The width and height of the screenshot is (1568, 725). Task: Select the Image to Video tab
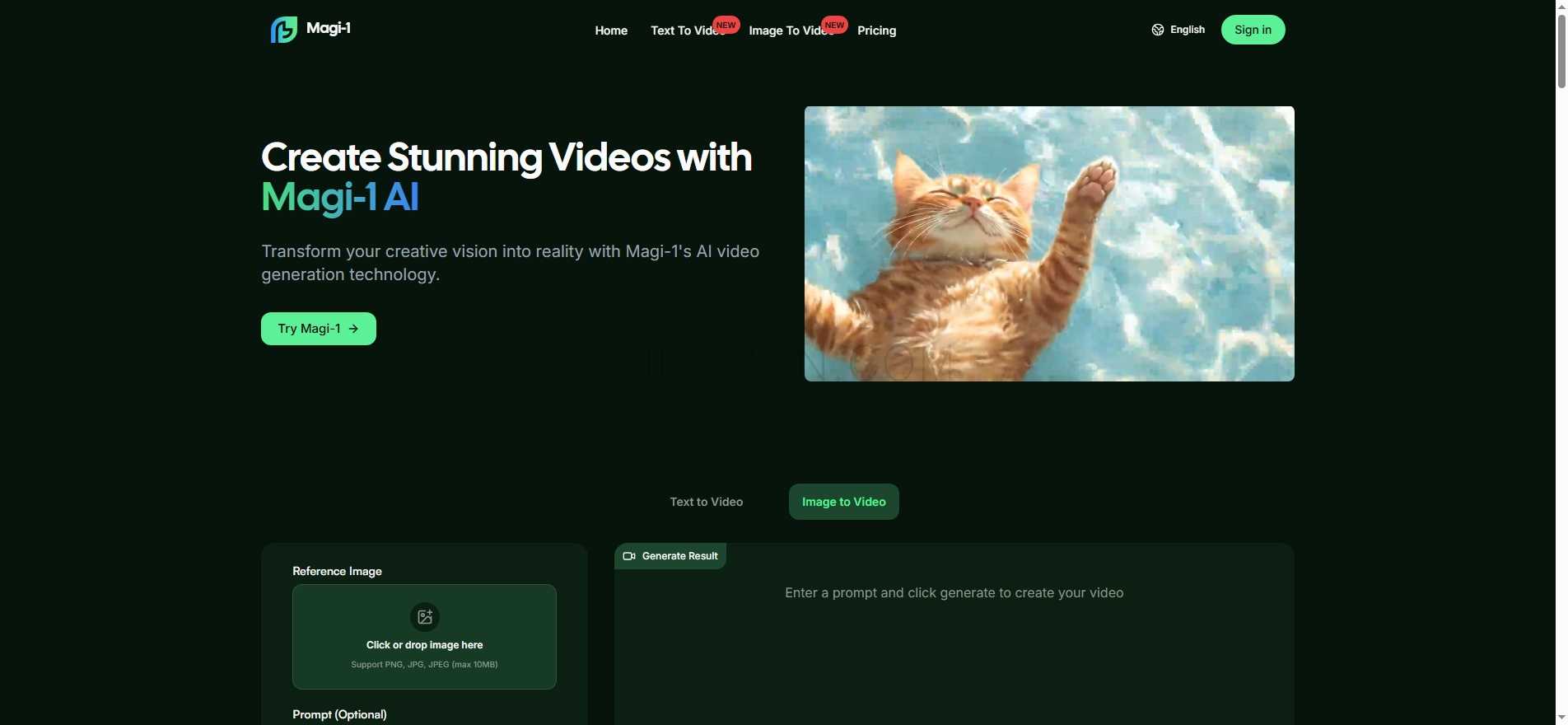[844, 502]
